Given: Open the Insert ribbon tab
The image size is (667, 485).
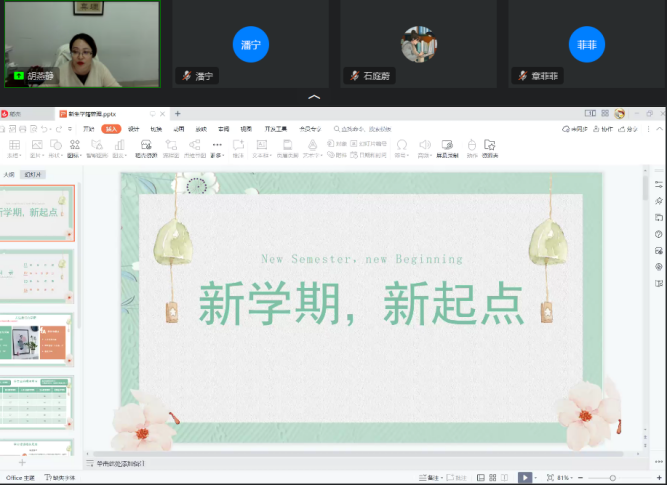Looking at the screenshot, I should [111, 128].
